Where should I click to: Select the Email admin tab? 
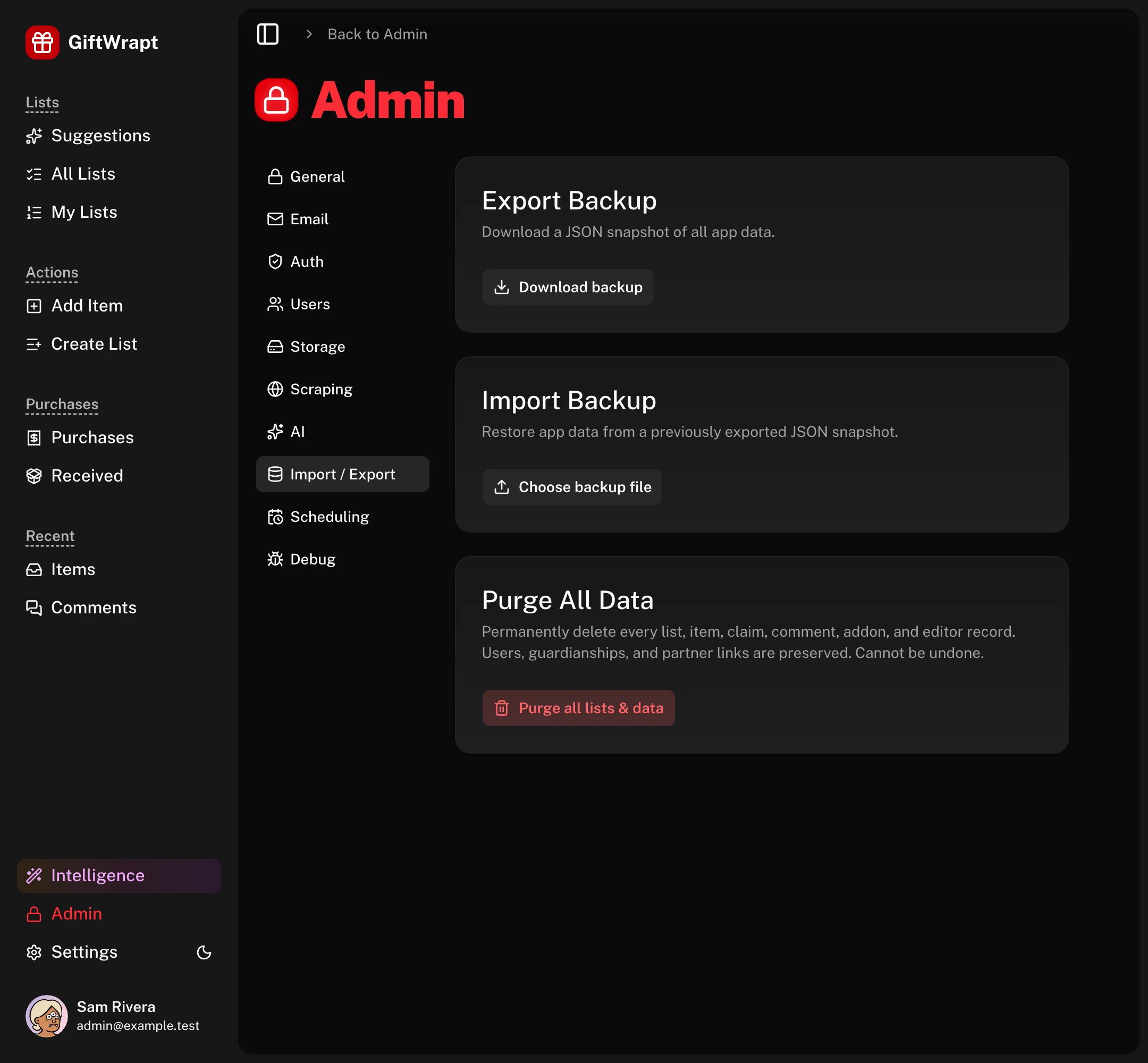click(x=342, y=219)
